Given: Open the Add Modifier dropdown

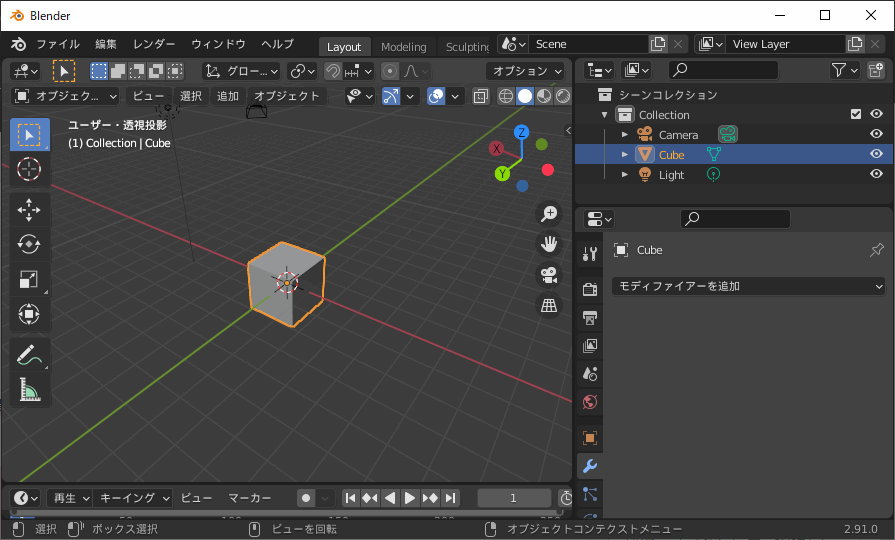Looking at the screenshot, I should click(x=748, y=286).
